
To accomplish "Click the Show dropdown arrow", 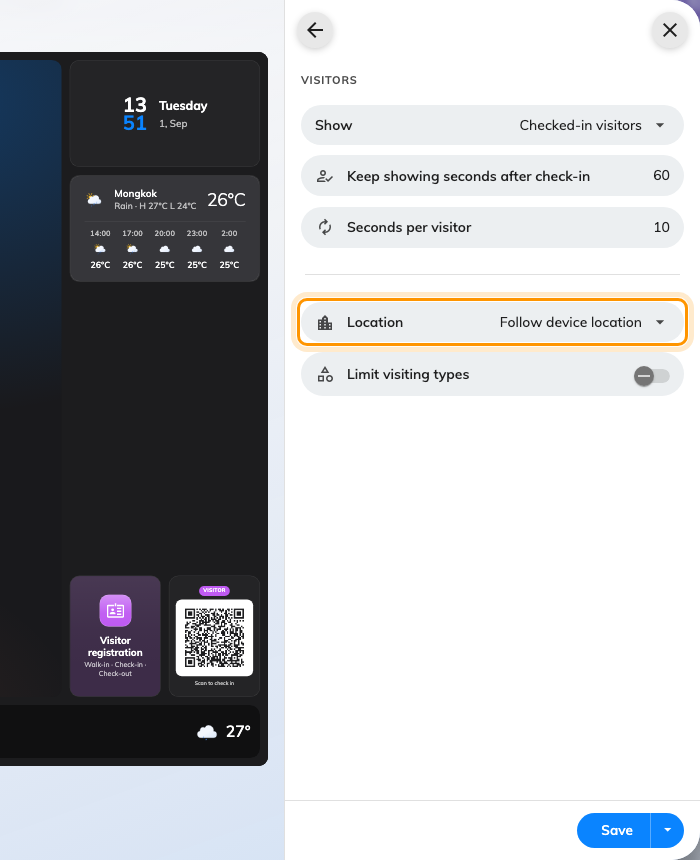I will pos(660,125).
